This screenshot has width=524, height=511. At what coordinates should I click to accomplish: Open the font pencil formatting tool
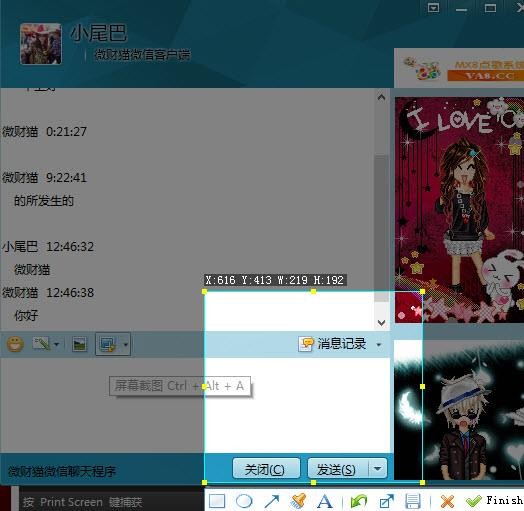(x=41, y=344)
